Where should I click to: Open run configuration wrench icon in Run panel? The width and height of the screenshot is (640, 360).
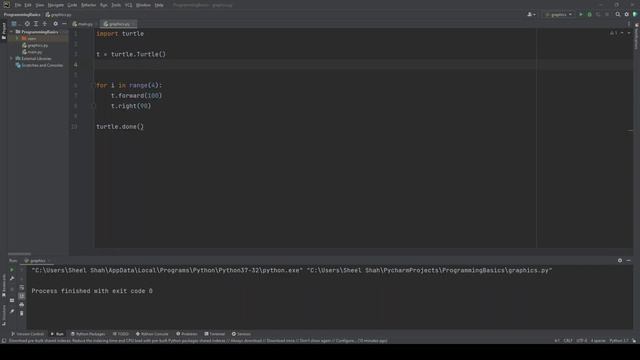12,278
